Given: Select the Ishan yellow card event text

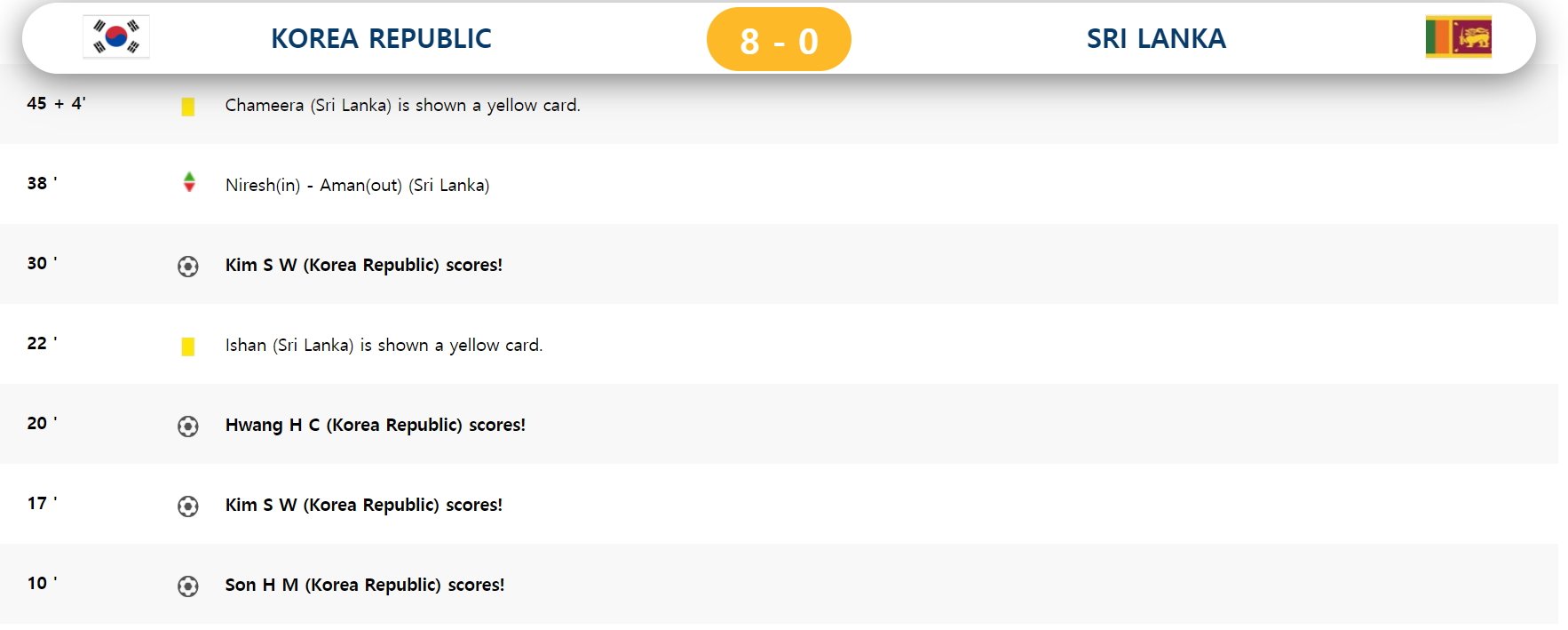Looking at the screenshot, I should 384,345.
